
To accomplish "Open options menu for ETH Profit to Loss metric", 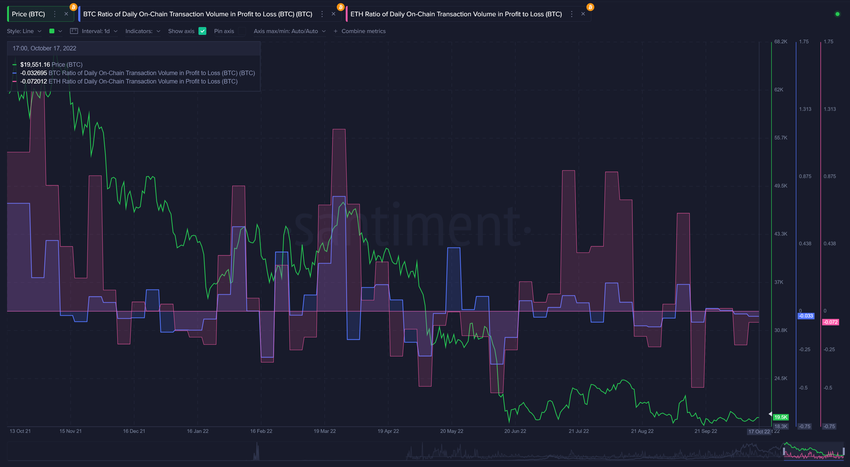I will click(x=575, y=16).
